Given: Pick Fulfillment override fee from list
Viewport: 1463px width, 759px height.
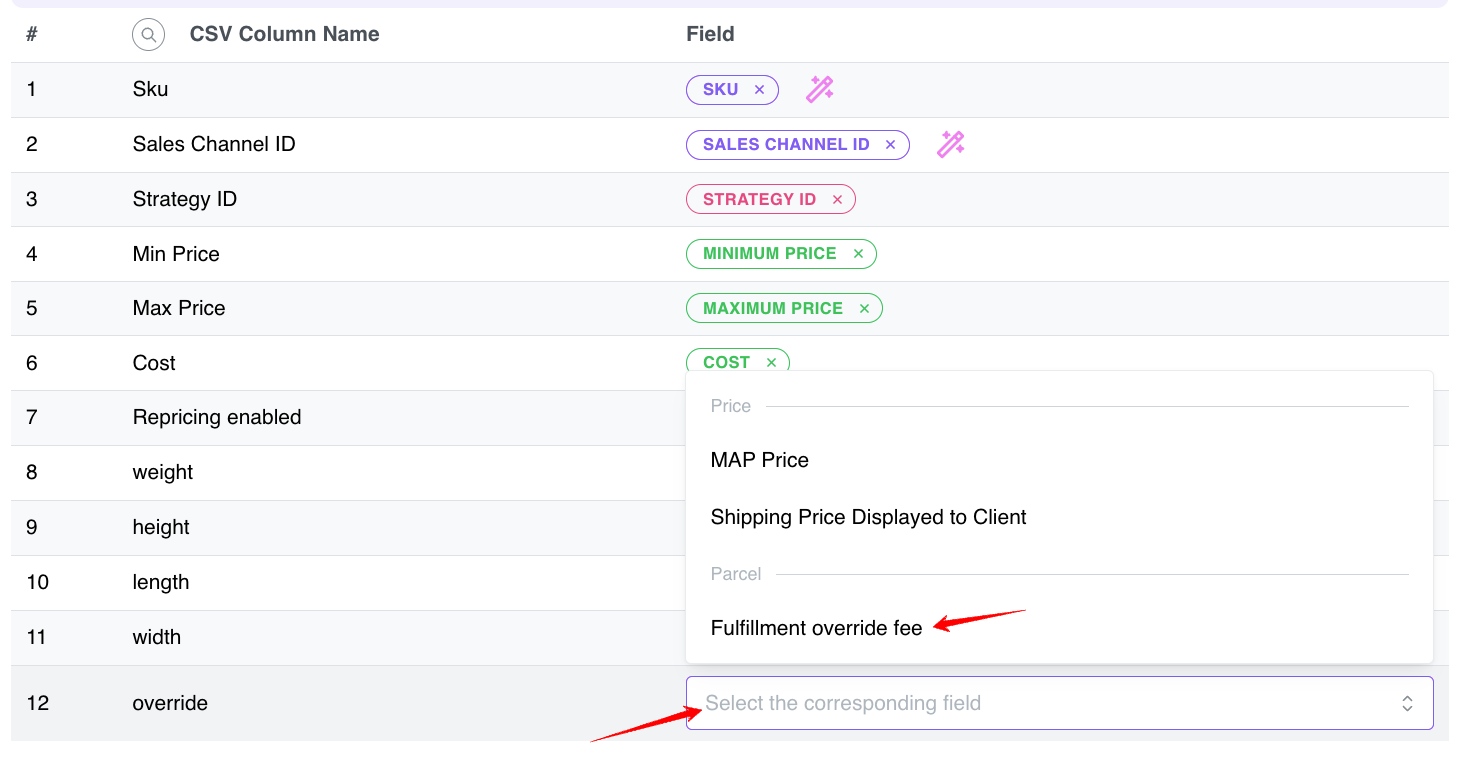Looking at the screenshot, I should click(816, 628).
